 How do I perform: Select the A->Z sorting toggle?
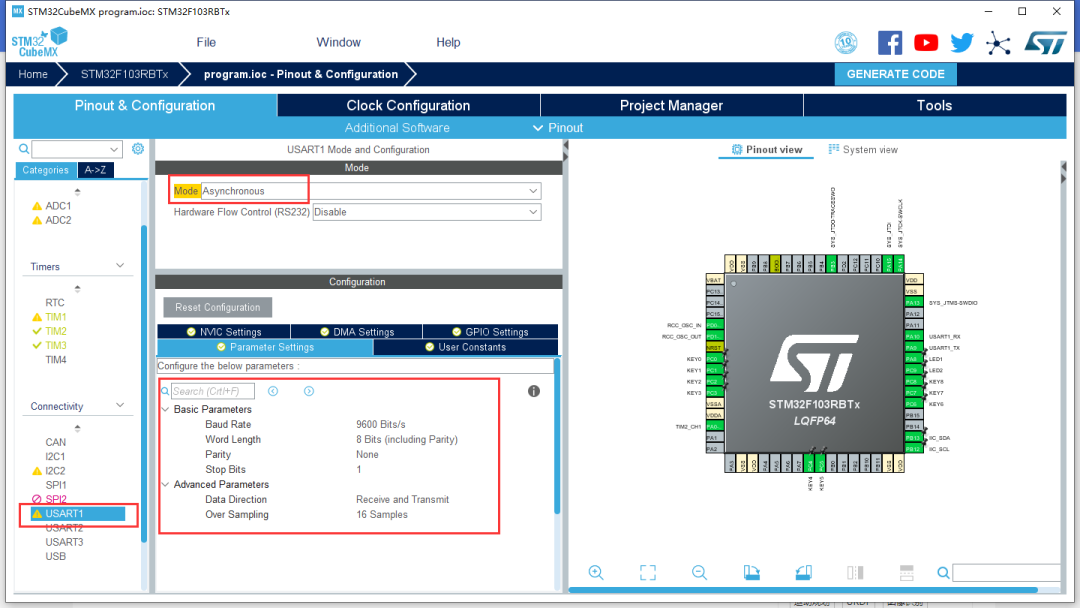tap(96, 170)
